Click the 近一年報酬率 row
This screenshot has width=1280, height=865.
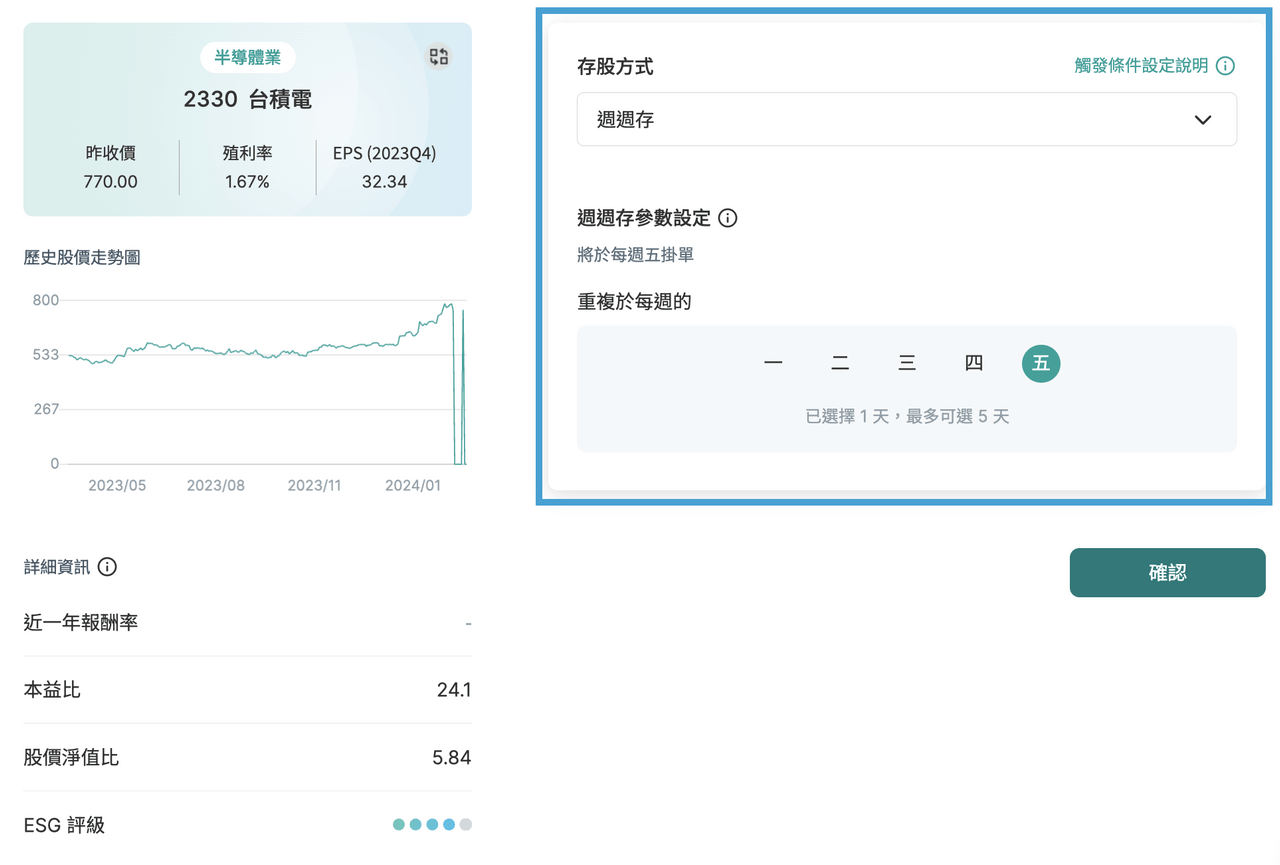tap(247, 623)
